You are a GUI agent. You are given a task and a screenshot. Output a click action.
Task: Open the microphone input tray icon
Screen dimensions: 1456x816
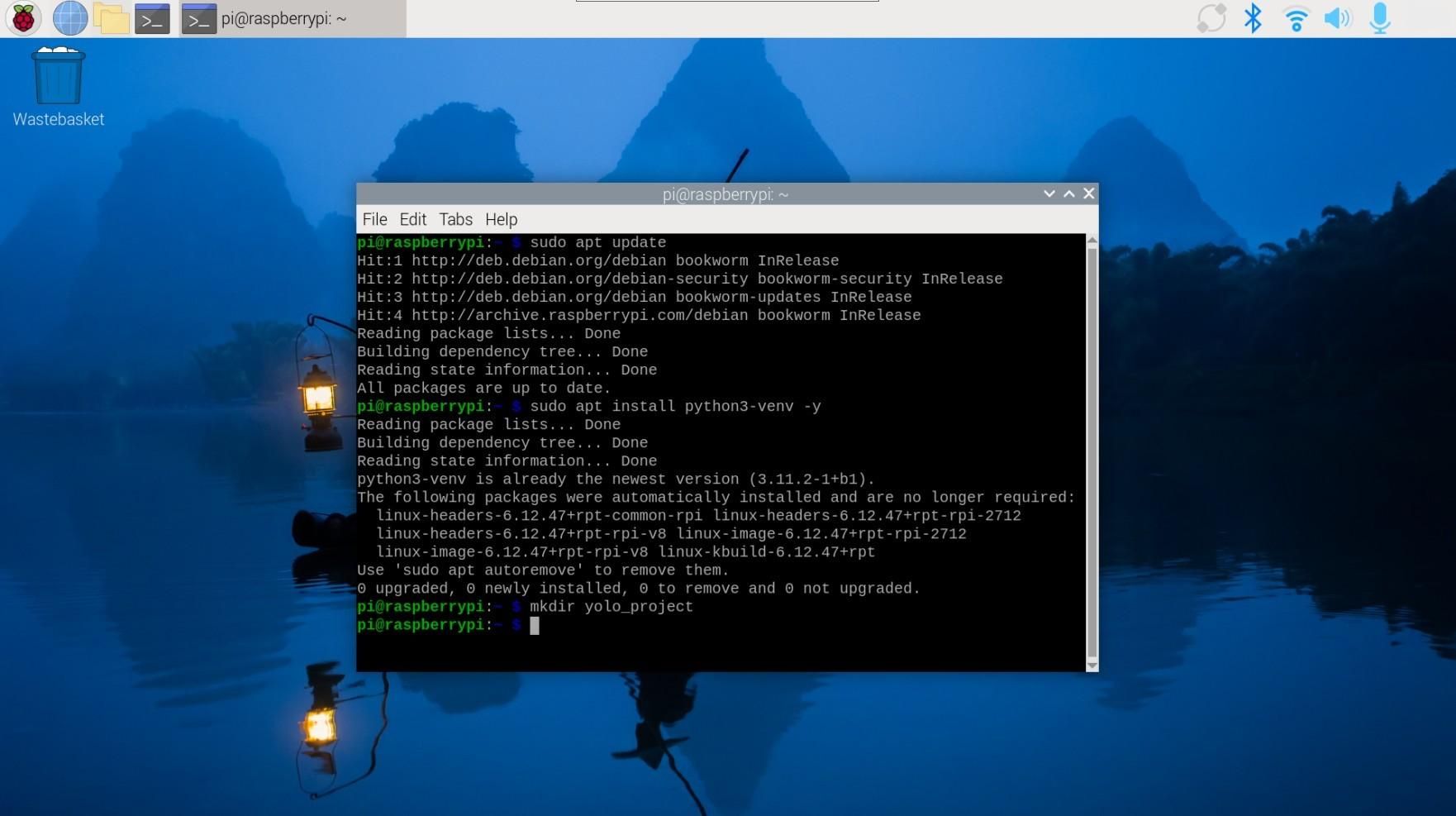(1379, 18)
